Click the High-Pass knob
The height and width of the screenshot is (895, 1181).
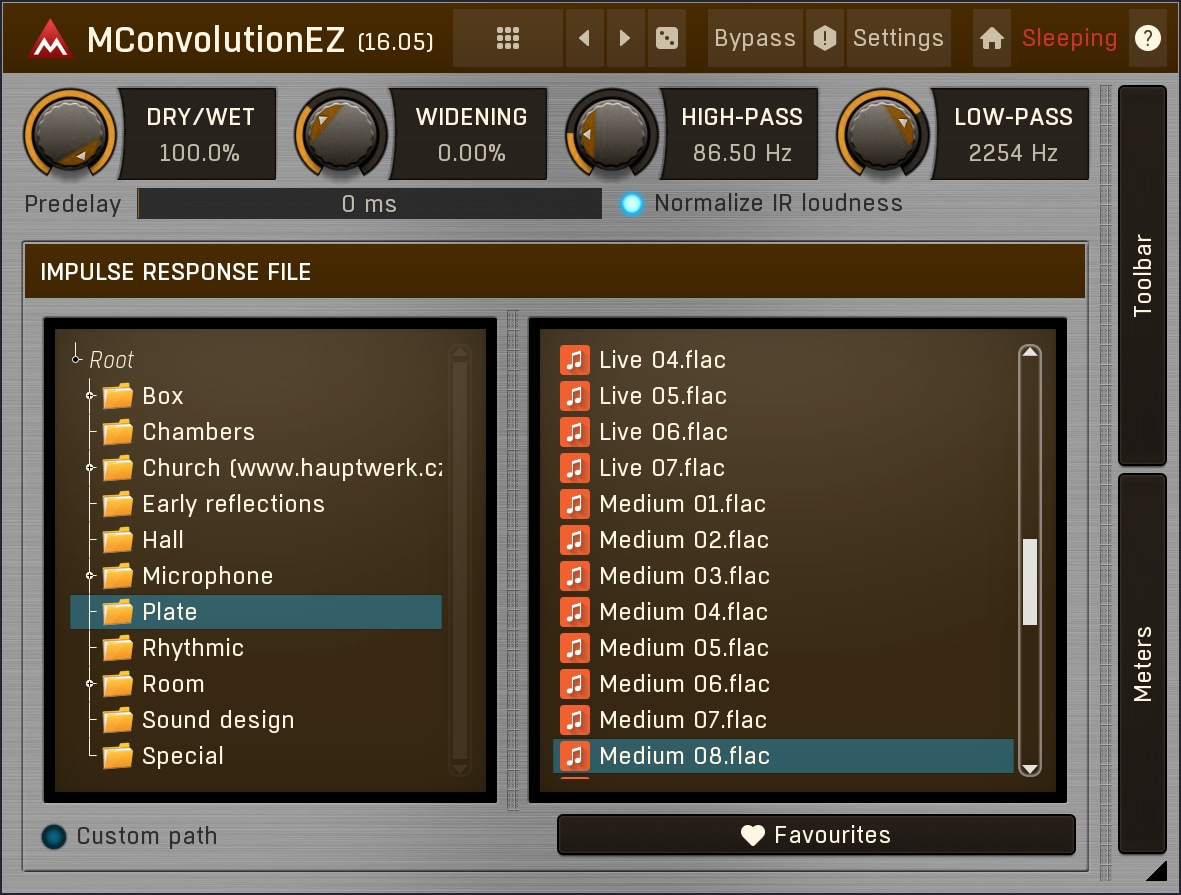612,134
